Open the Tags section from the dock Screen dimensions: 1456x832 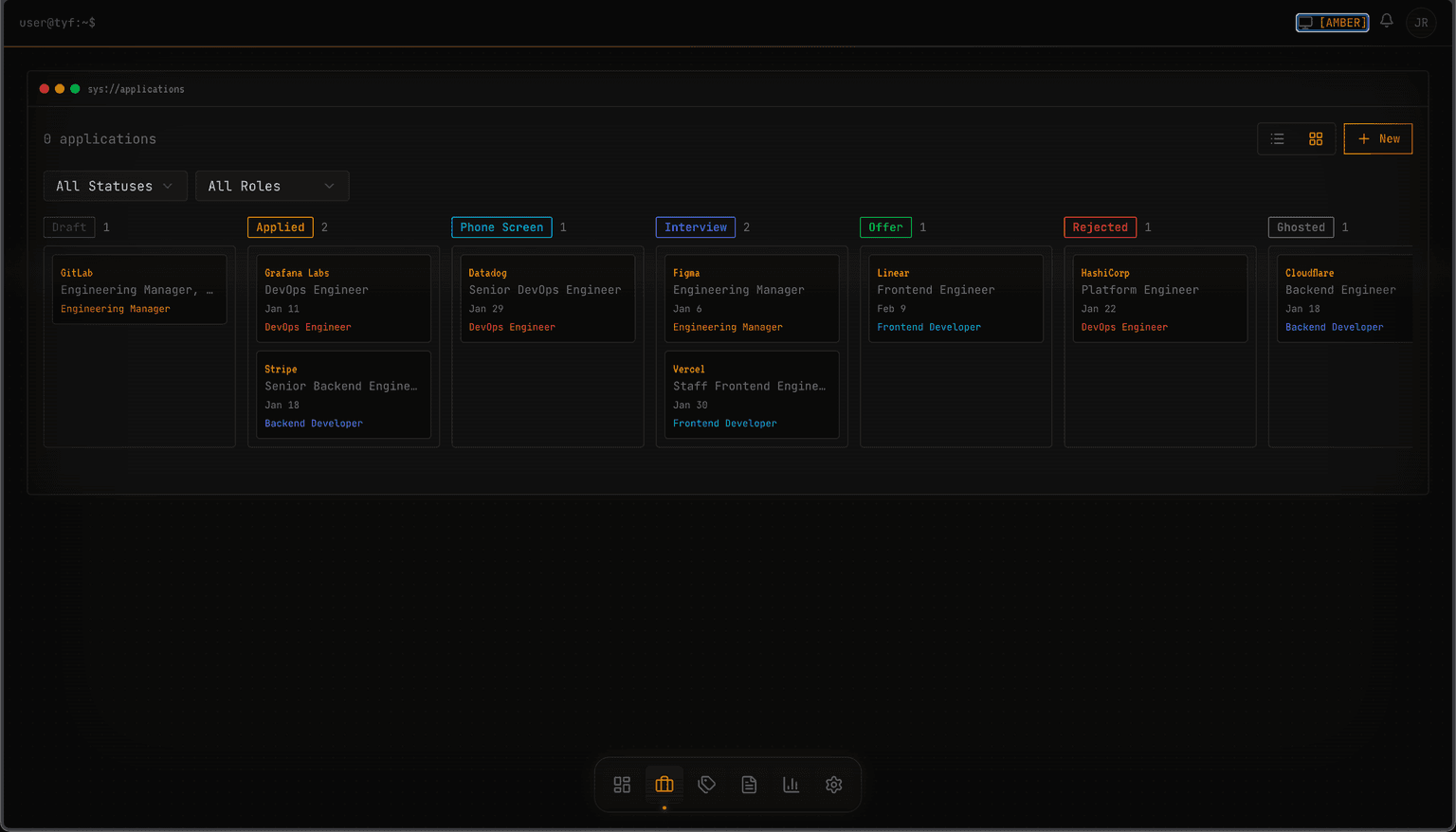706,785
